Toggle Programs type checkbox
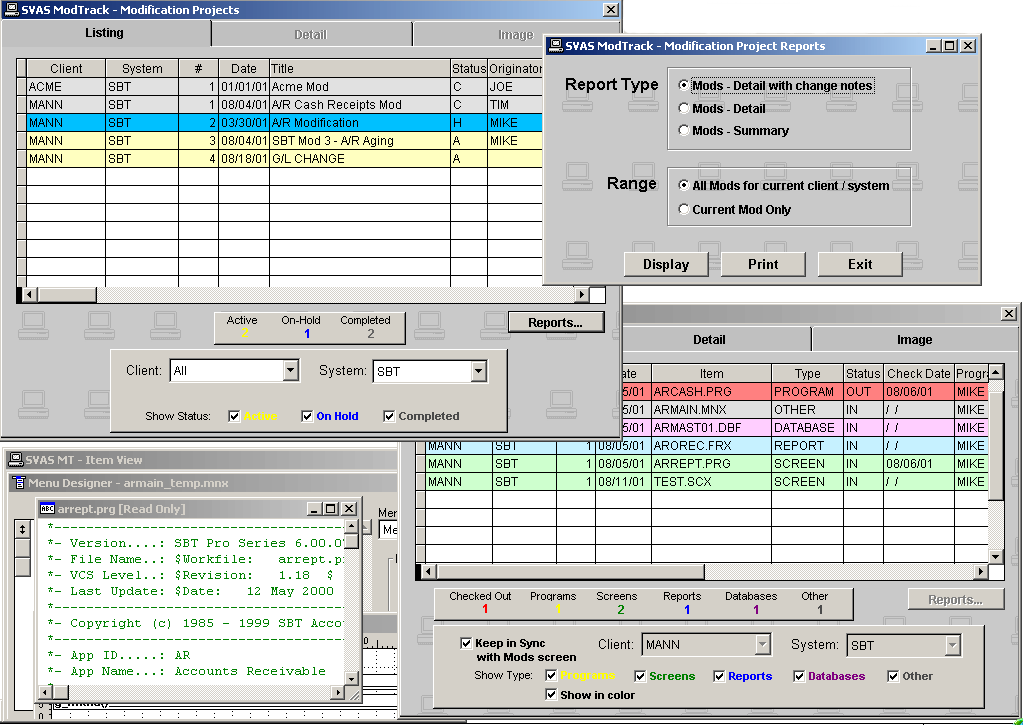 pos(551,675)
